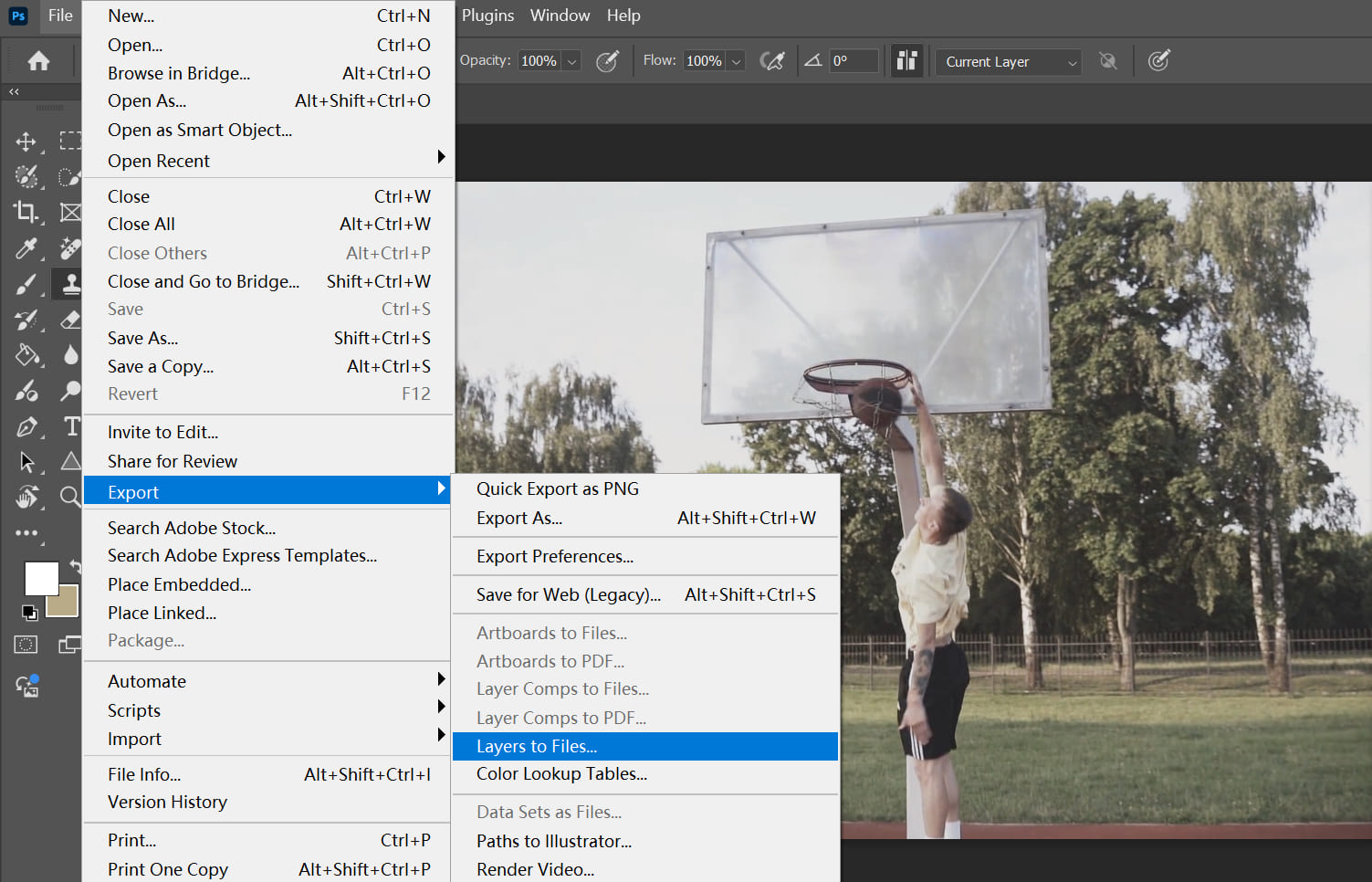Select the Crop tool
The height and width of the screenshot is (882, 1372).
(26, 212)
